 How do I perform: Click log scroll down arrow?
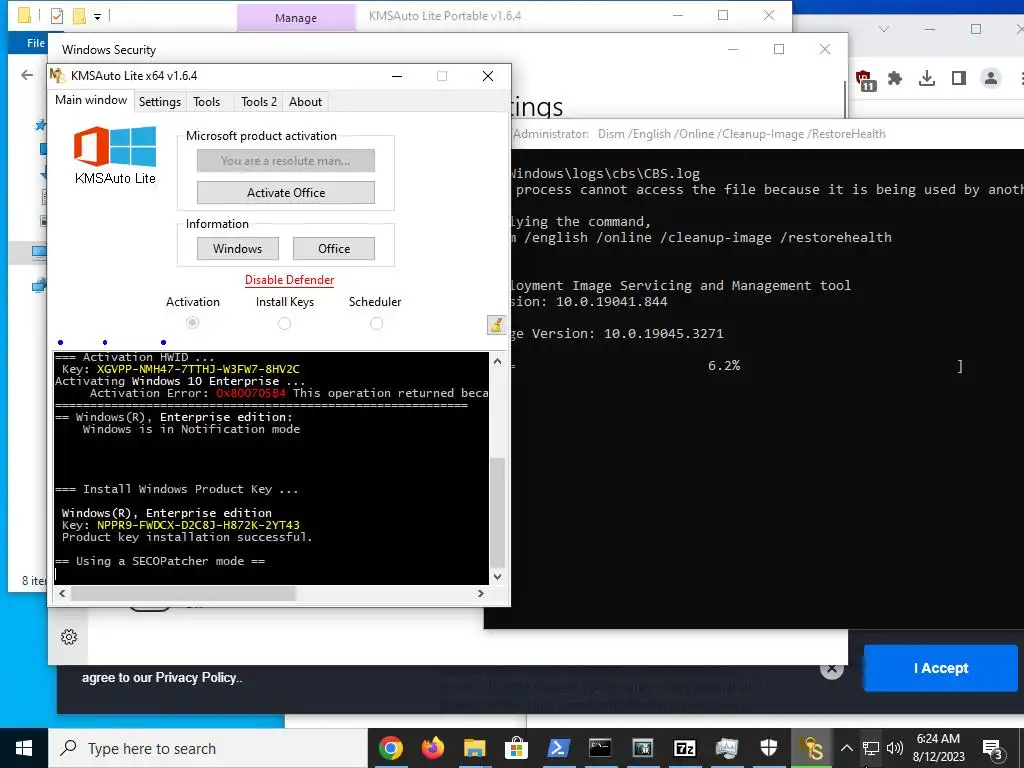tap(498, 576)
